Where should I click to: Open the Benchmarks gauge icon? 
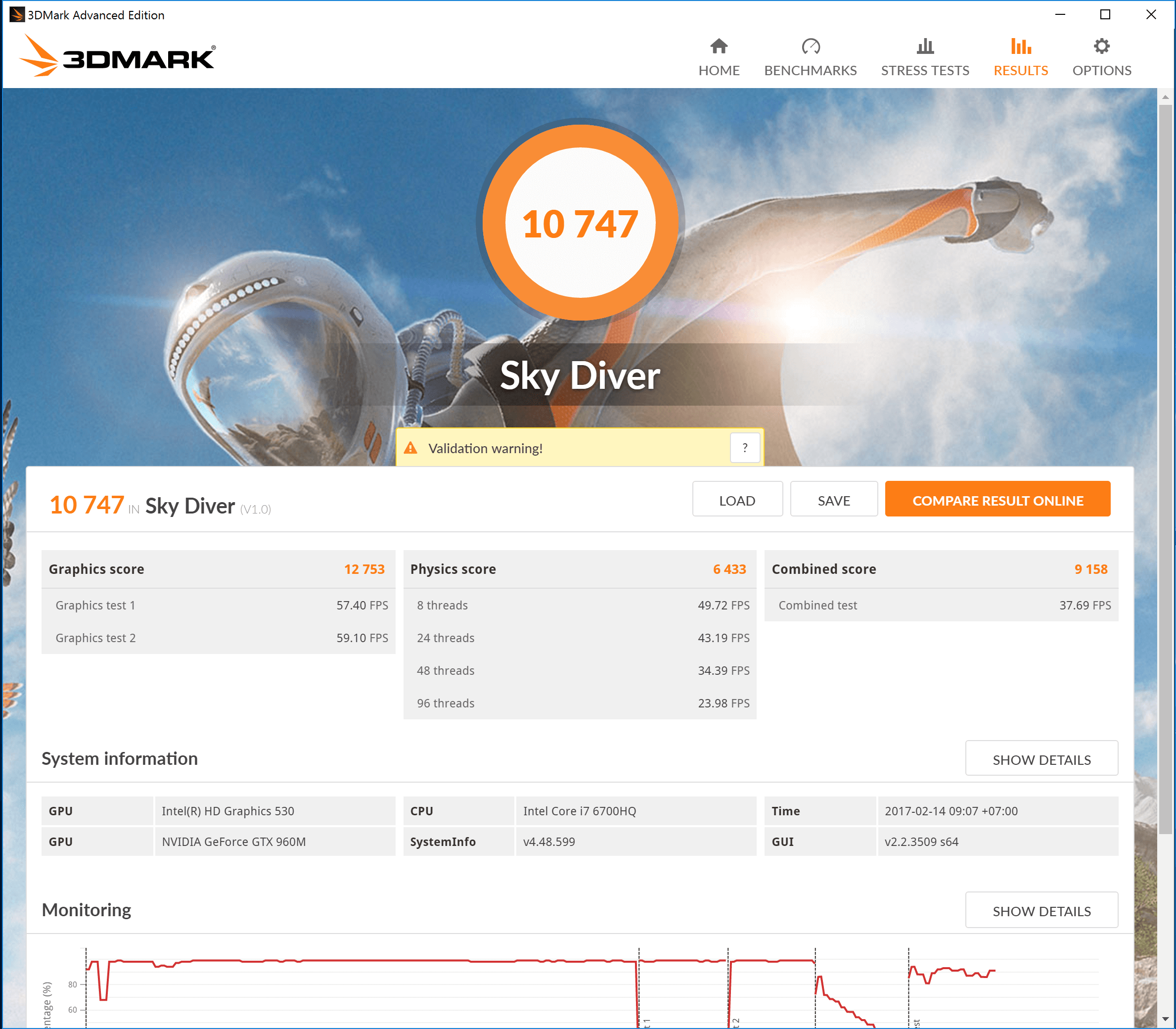[x=811, y=46]
